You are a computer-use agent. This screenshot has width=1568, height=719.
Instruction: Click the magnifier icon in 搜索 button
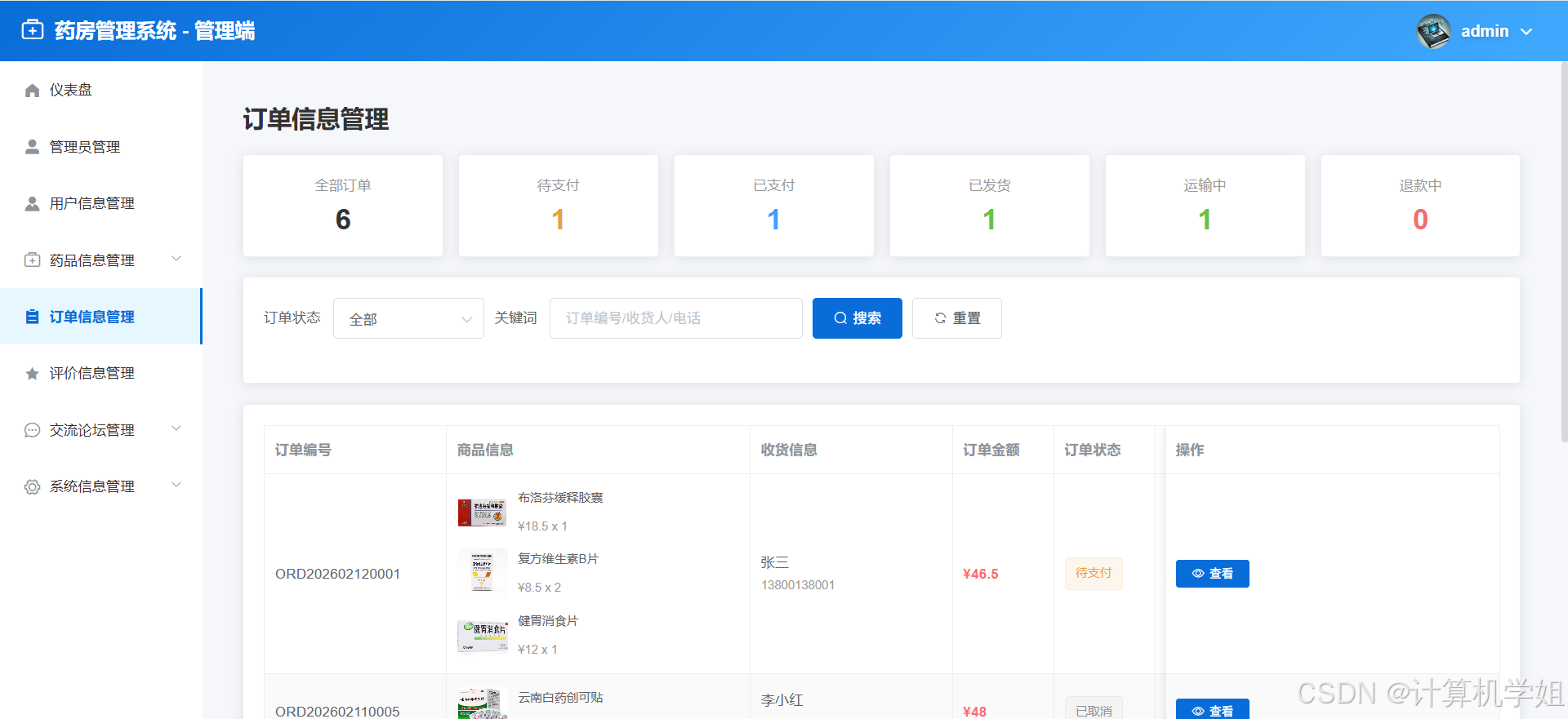tap(840, 318)
